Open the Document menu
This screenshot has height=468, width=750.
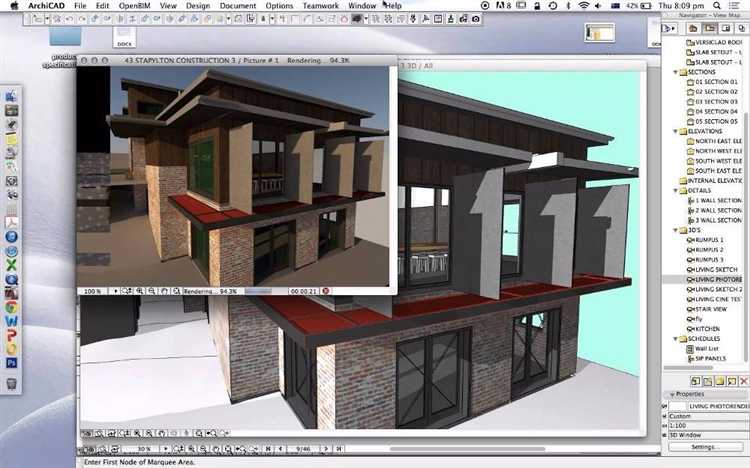point(238,6)
